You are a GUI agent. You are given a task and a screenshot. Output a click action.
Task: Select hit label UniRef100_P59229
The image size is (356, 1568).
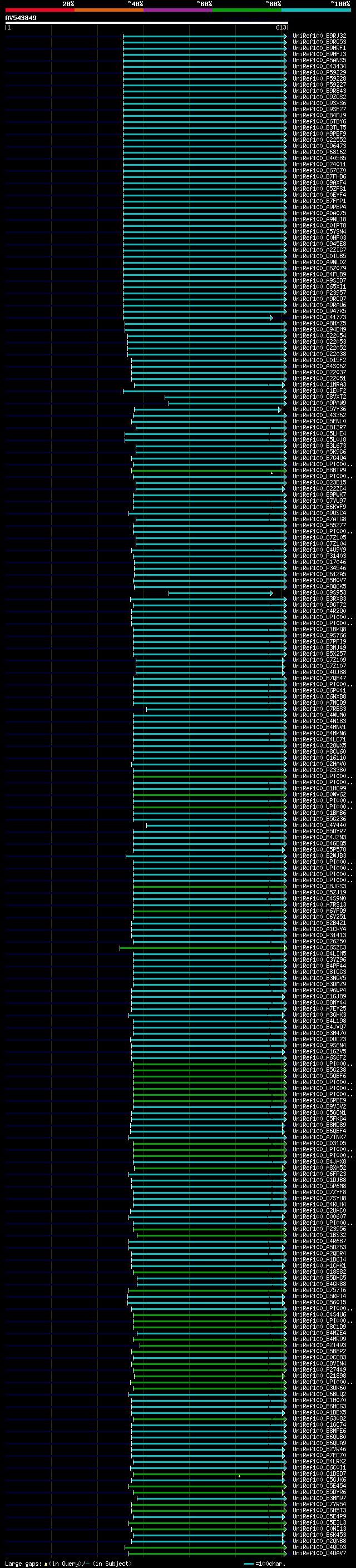[319, 72]
